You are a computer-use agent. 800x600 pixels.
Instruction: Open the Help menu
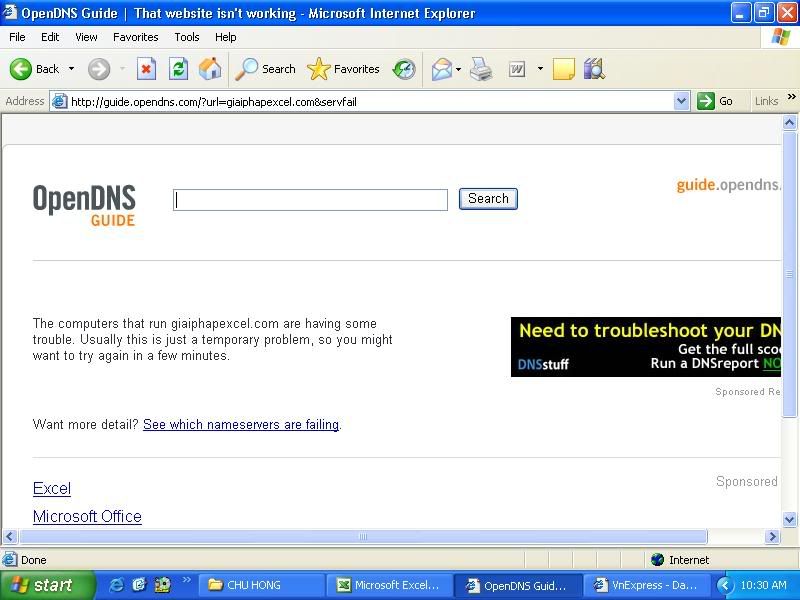click(x=226, y=37)
